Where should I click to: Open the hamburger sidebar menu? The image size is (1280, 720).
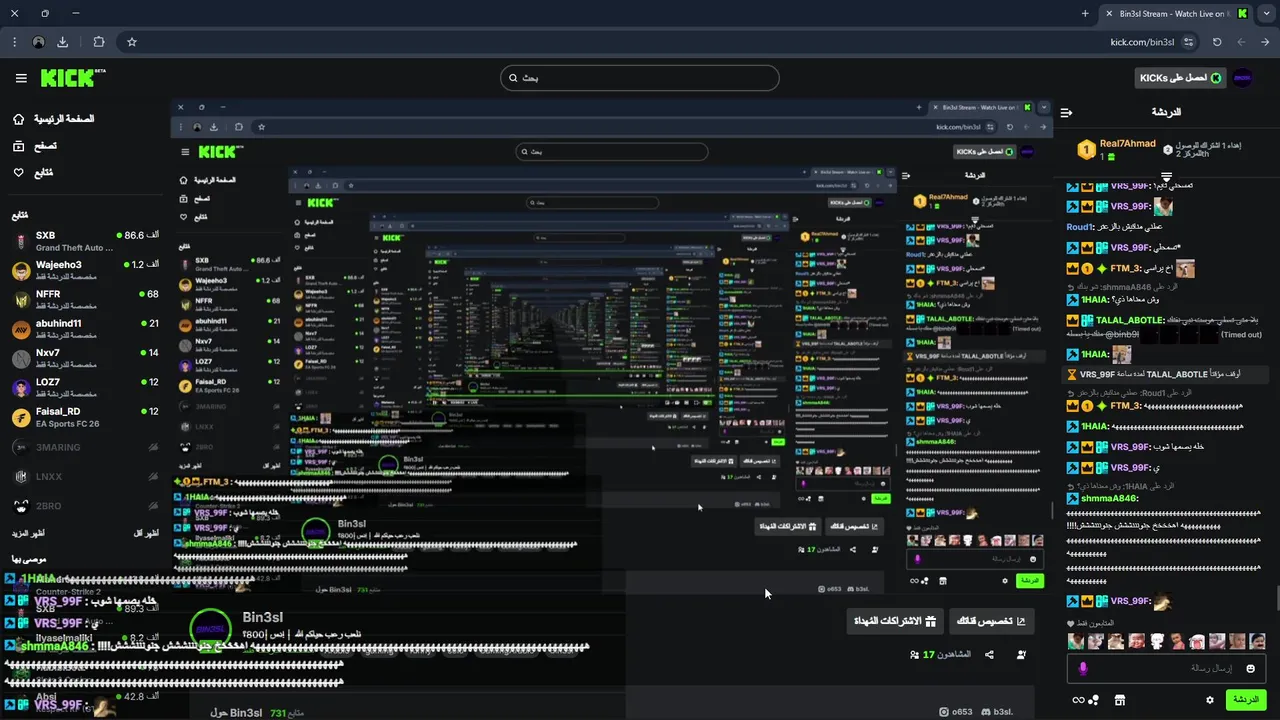[21, 78]
